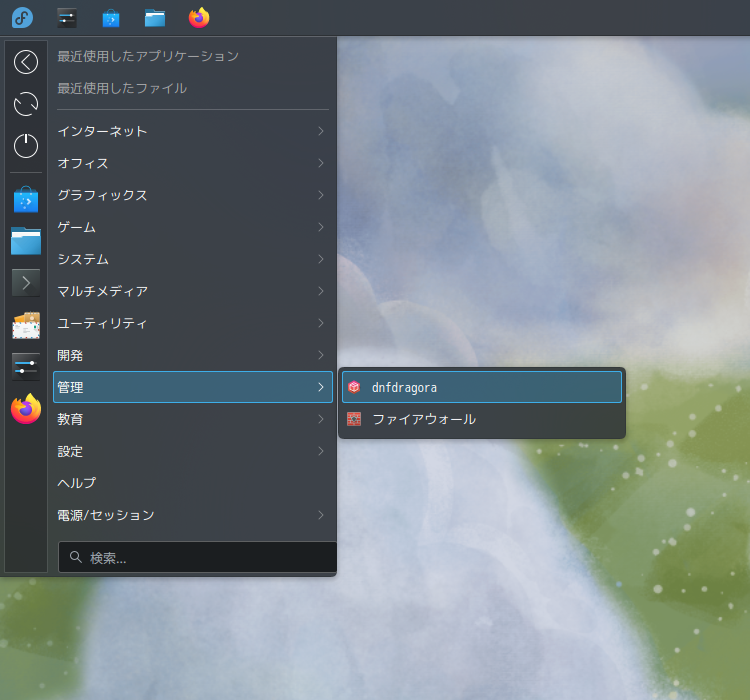
Task: Open settings sliders icon in favorites sidebar
Action: [x=26, y=367]
